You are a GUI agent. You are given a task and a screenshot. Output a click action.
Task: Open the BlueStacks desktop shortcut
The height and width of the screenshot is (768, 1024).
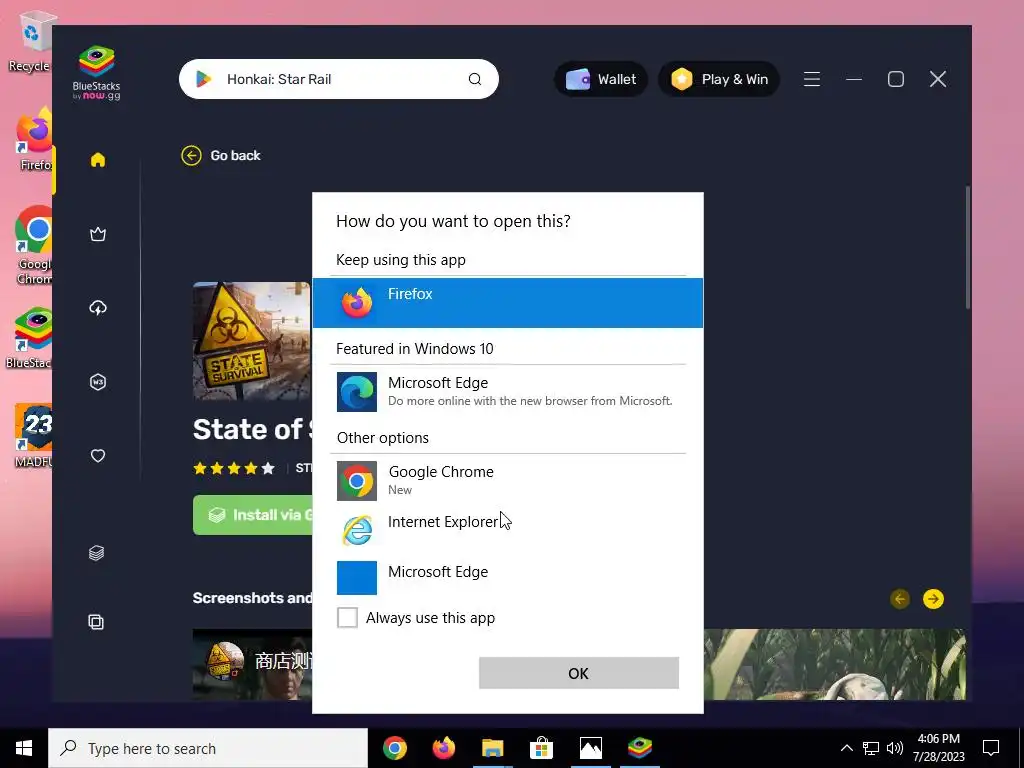(x=31, y=338)
